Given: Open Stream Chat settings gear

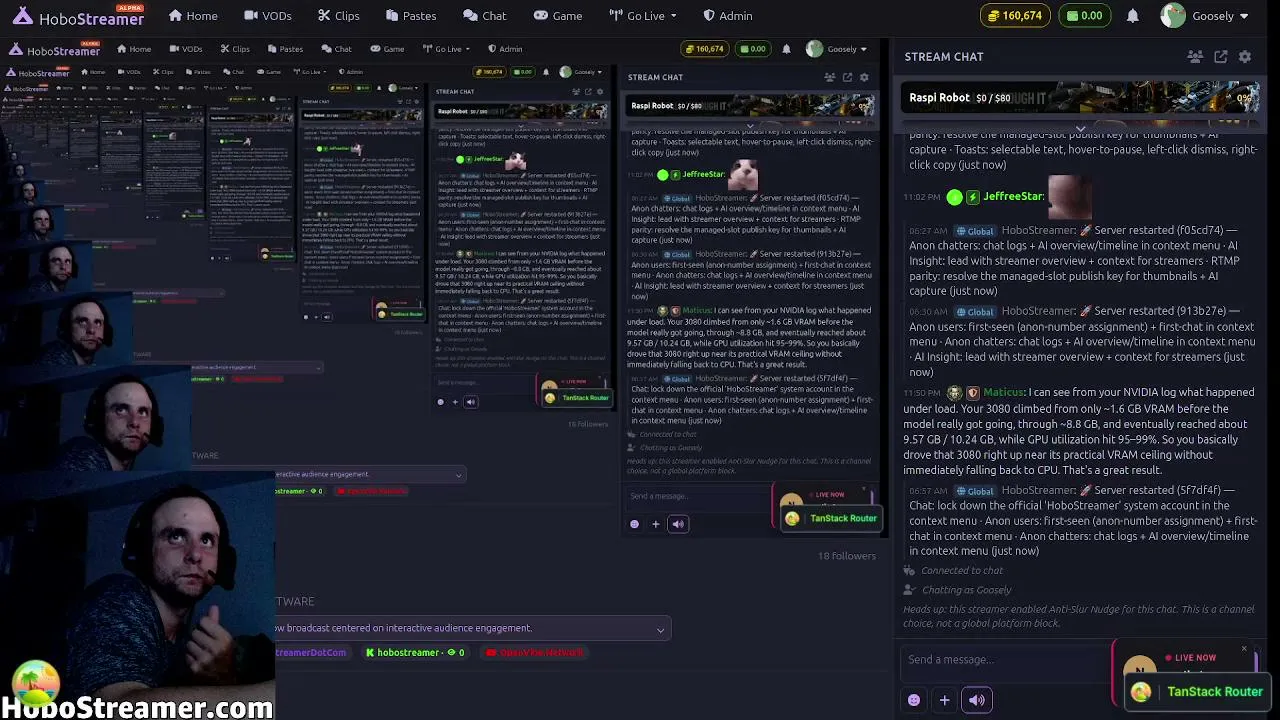Looking at the screenshot, I should click(1245, 57).
